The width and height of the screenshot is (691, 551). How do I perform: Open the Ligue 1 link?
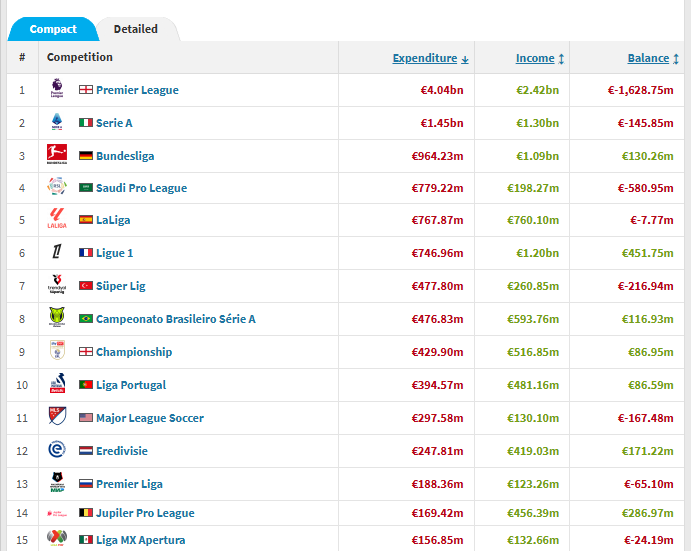pos(115,253)
